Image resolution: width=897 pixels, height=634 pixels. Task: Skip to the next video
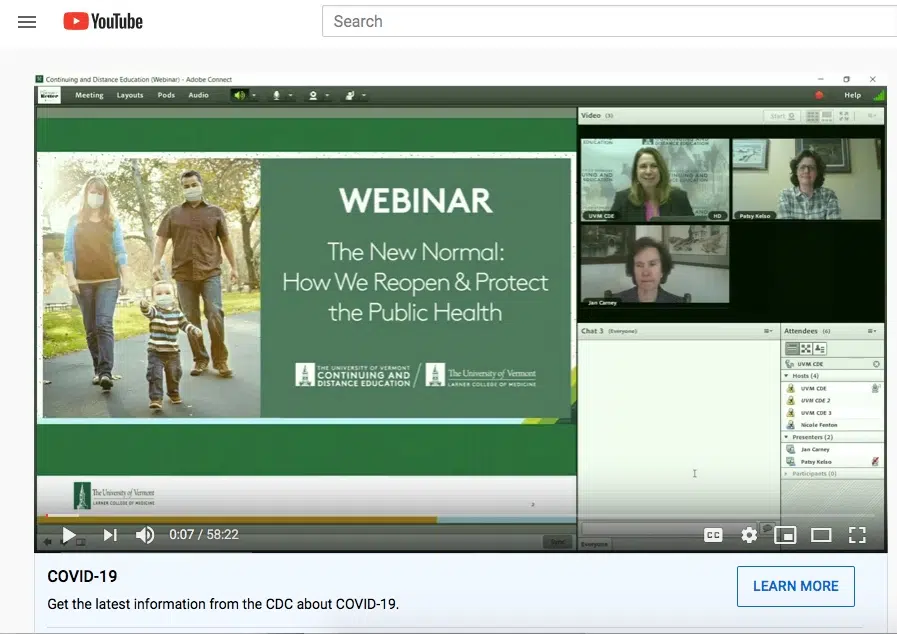[x=110, y=535]
